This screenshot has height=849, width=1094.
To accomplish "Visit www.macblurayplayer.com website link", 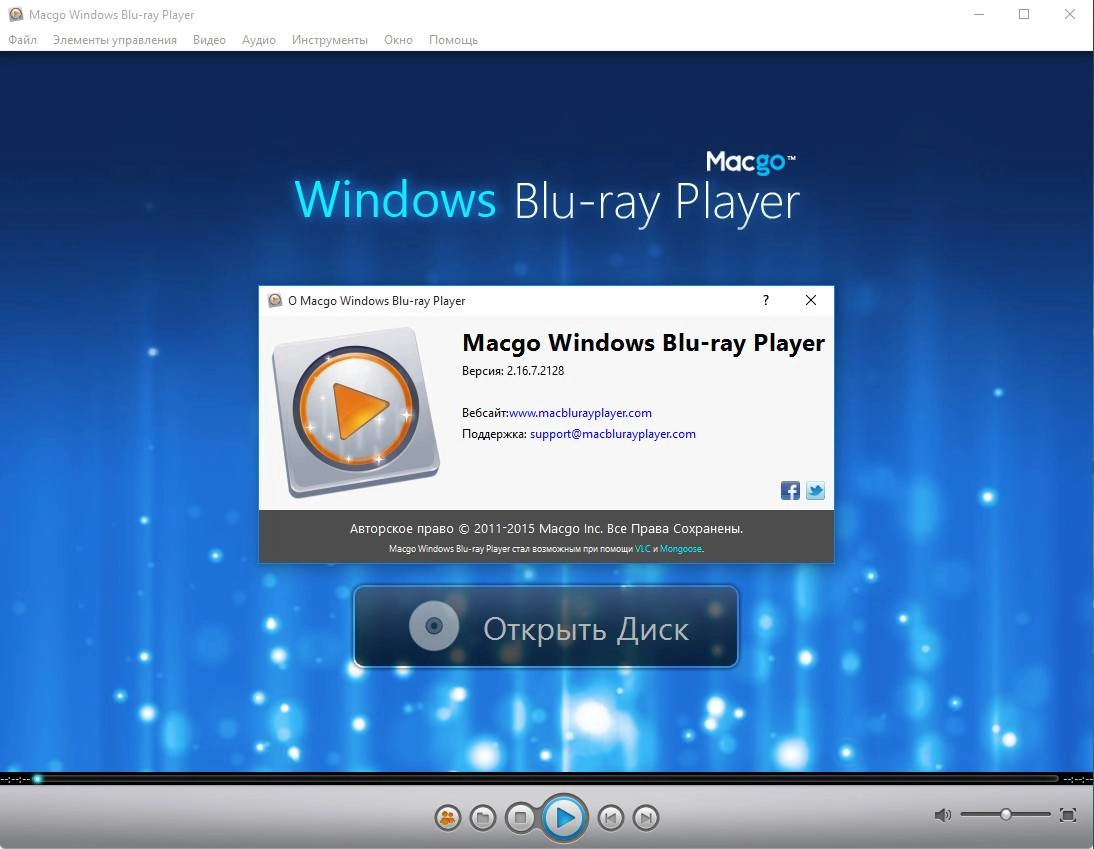I will [580, 413].
